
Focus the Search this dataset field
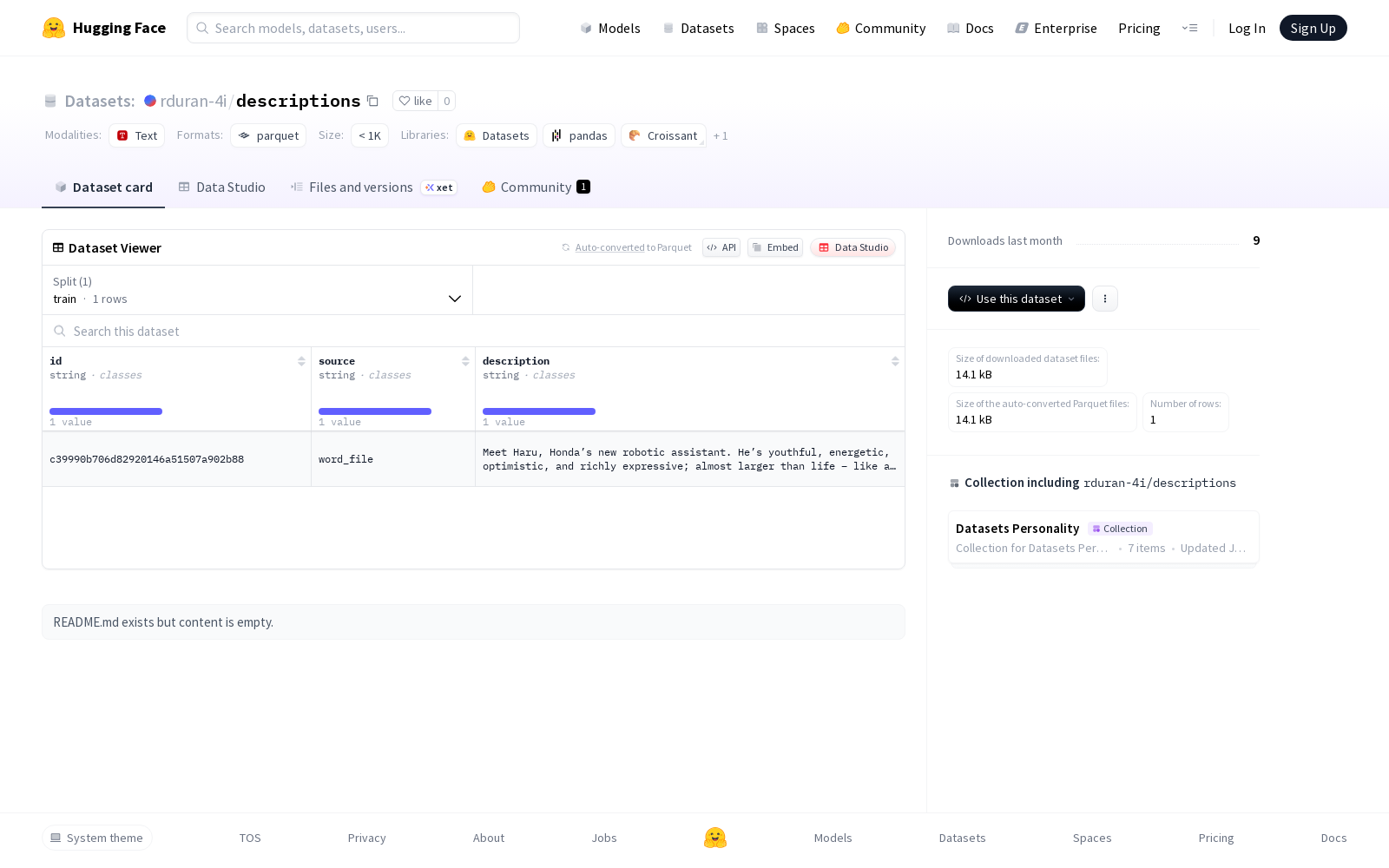pyautogui.click(x=473, y=332)
